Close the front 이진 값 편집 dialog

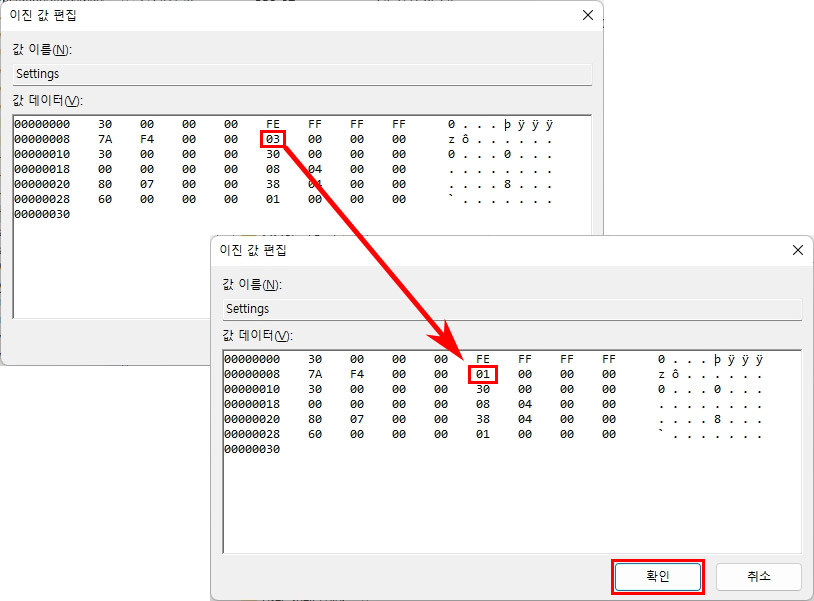[798, 250]
